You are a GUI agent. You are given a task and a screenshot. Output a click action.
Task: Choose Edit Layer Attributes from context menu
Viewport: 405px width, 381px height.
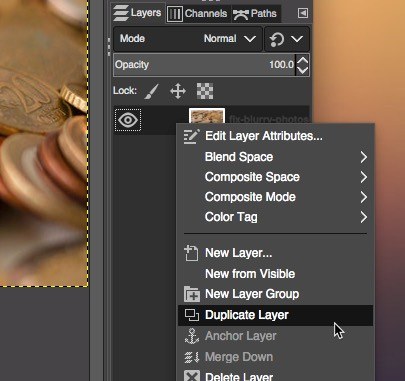(x=275, y=136)
